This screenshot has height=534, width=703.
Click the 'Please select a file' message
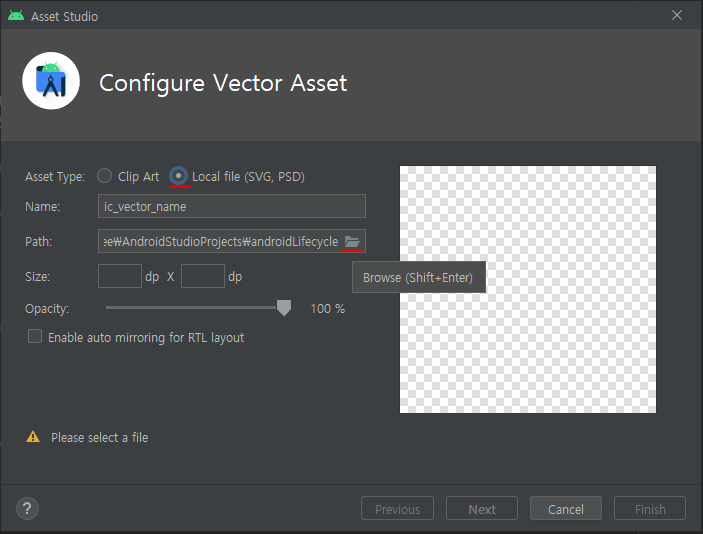tap(100, 438)
